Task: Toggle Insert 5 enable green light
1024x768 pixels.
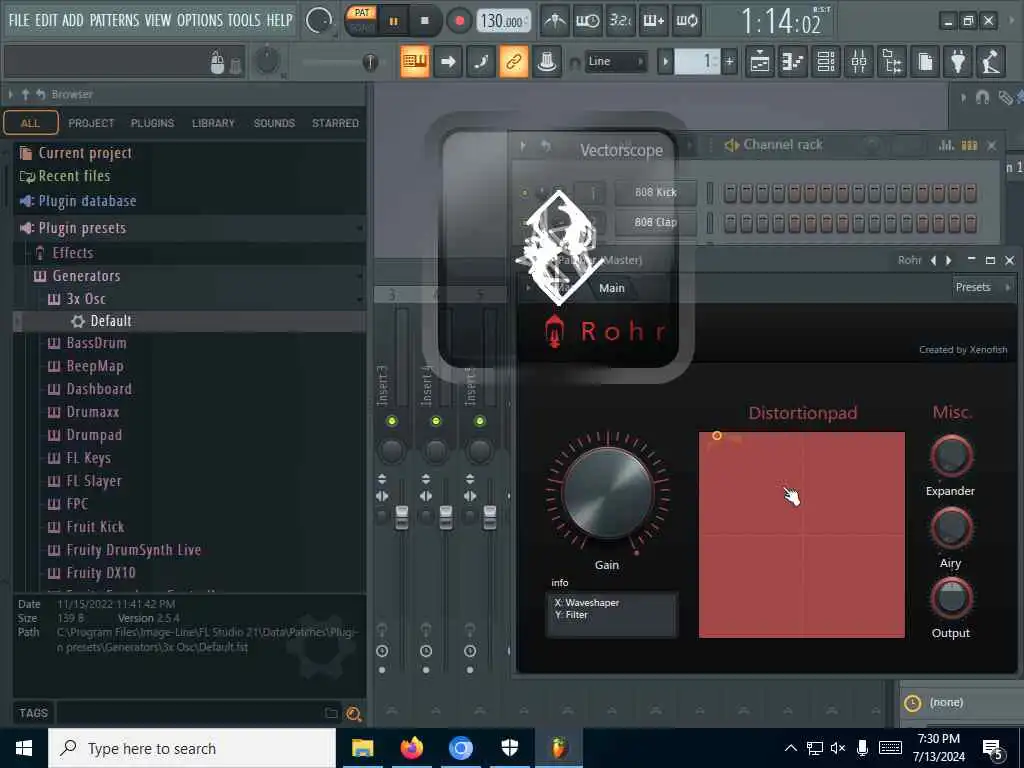Action: pyautogui.click(x=480, y=421)
